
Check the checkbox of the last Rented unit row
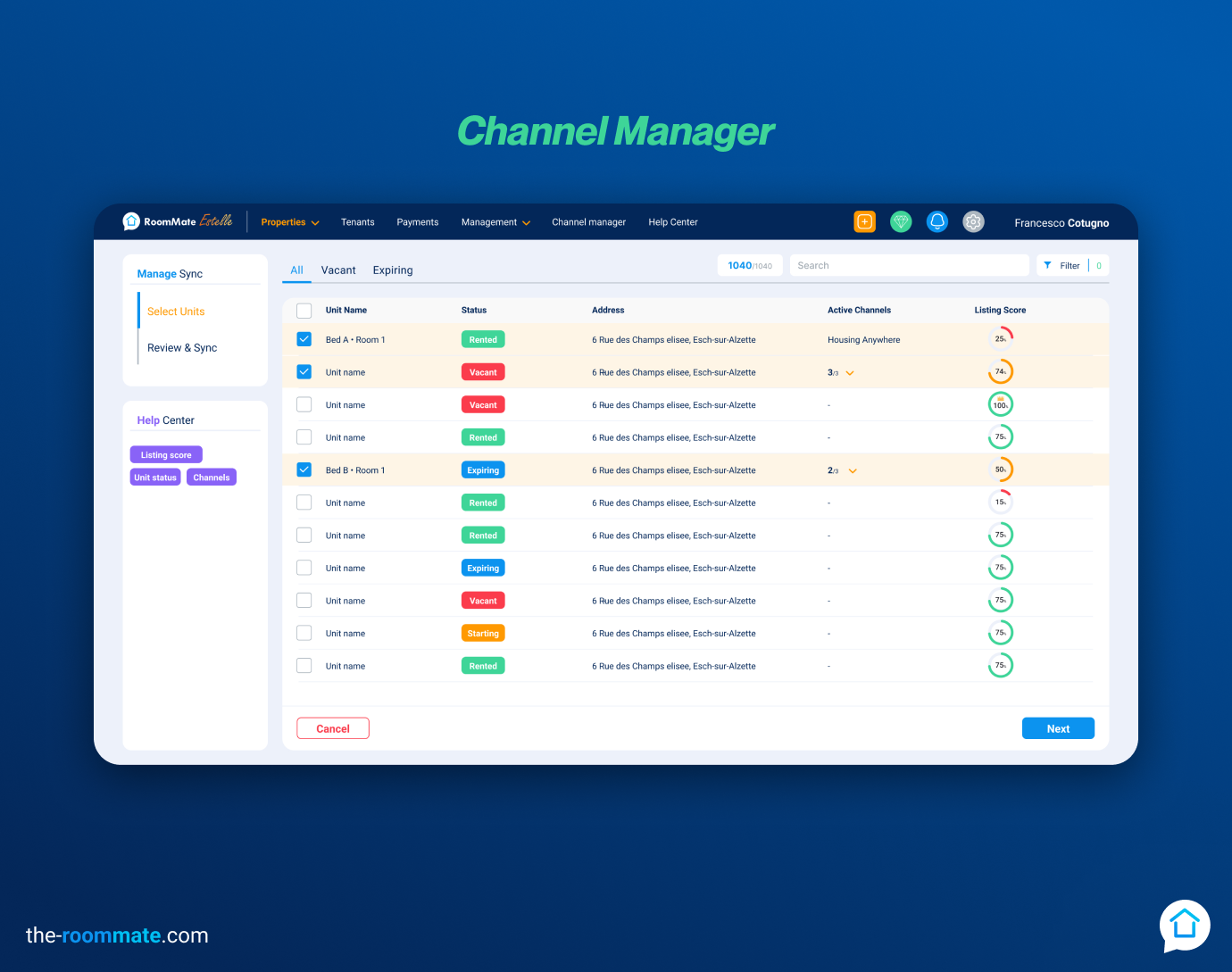304,666
